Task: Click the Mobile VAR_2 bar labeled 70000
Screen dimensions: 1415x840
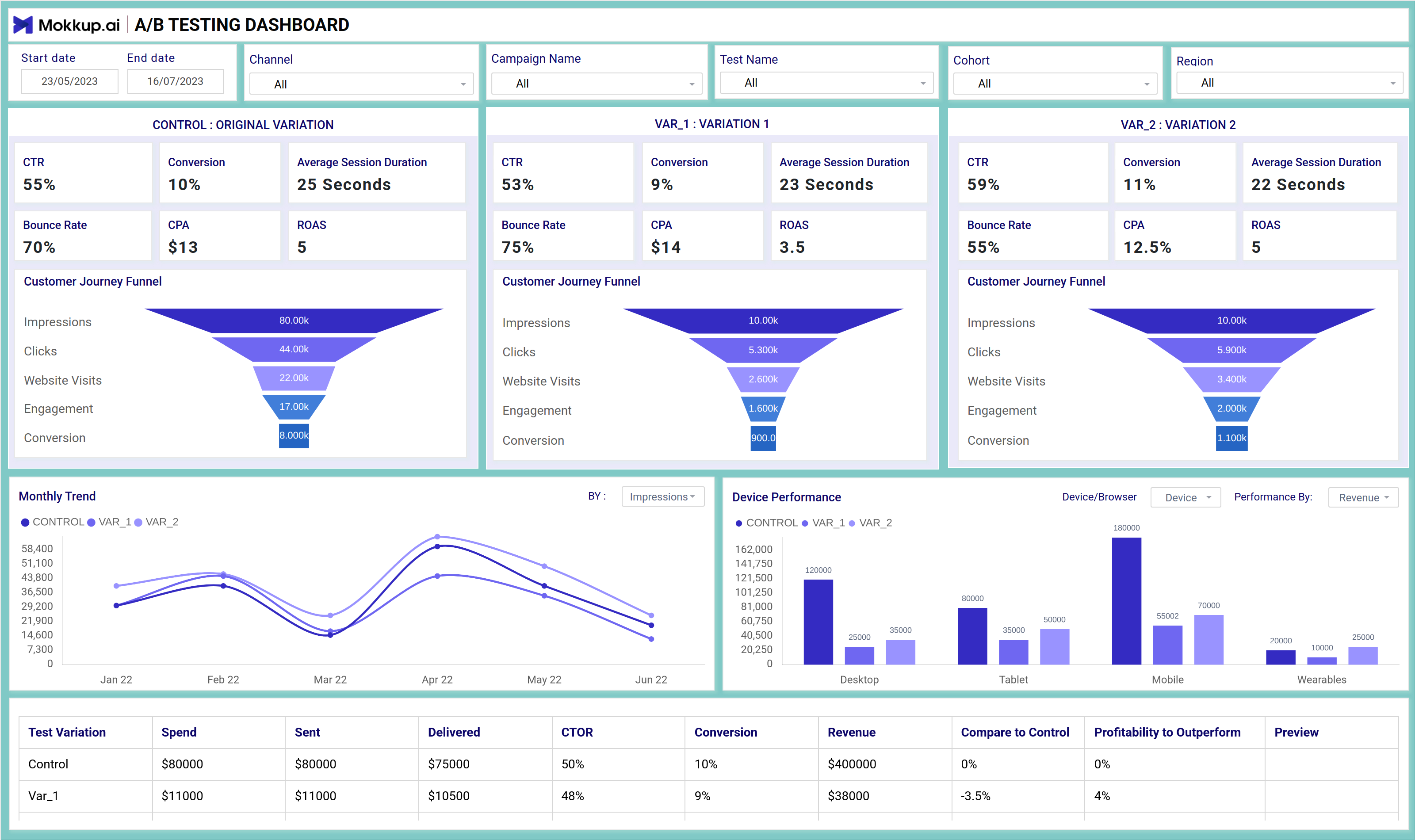Action: [1208, 639]
